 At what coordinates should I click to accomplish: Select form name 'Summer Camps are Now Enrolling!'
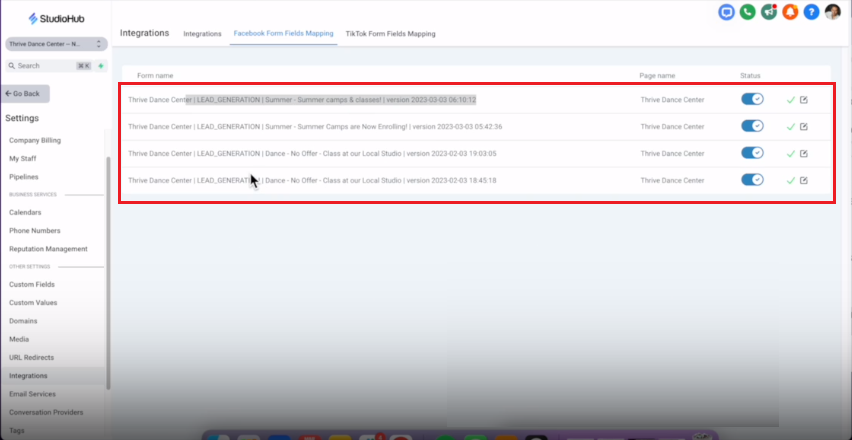coord(315,127)
